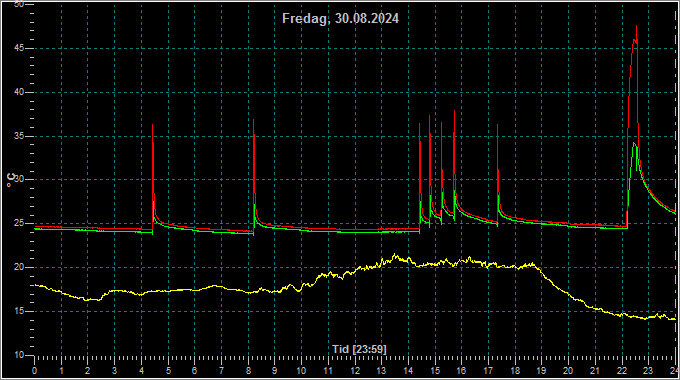Click the tallest red peak near hour 22
This screenshot has height=380, width=680.
point(636,27)
